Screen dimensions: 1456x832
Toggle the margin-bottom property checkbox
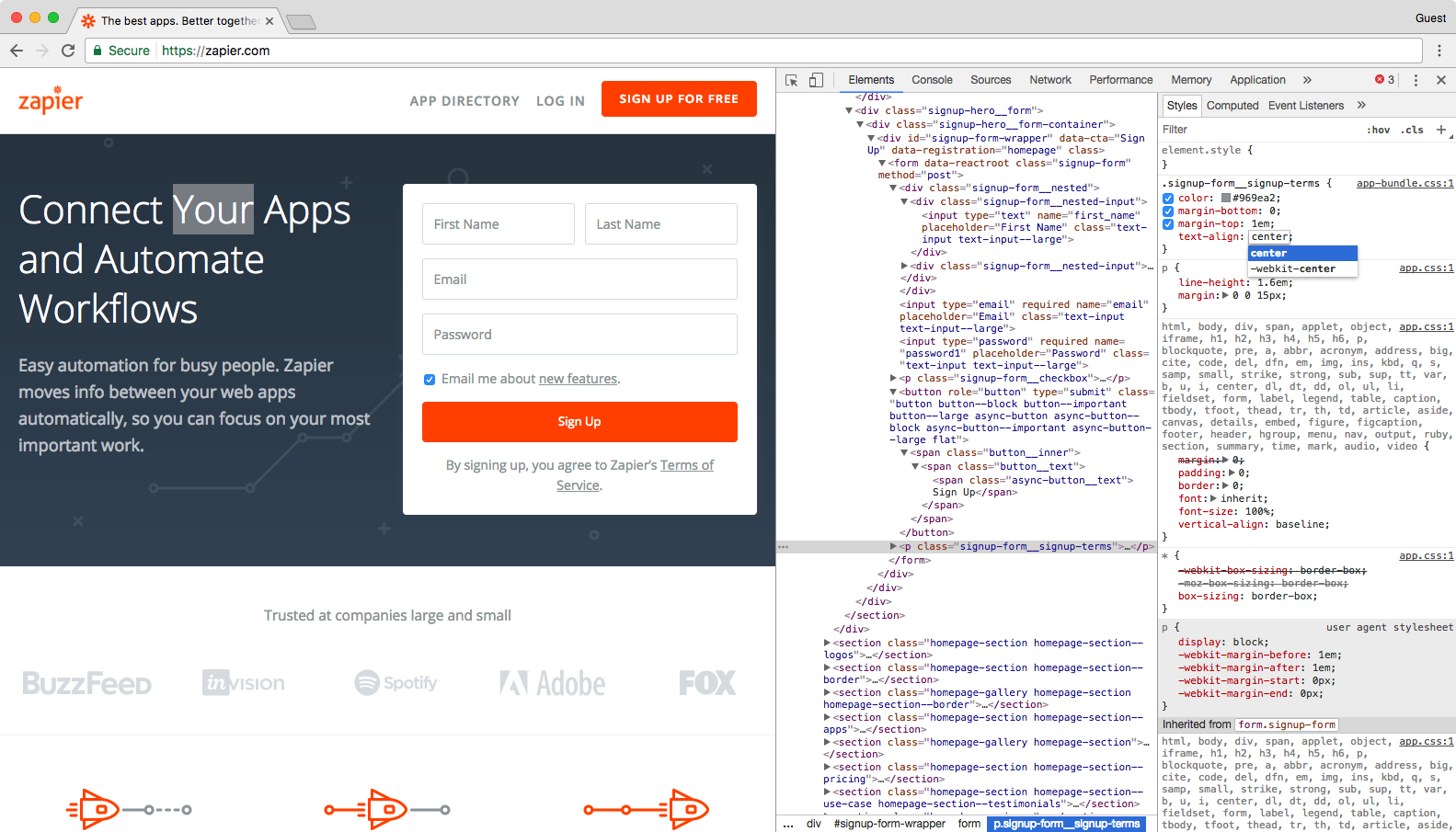tap(1168, 211)
